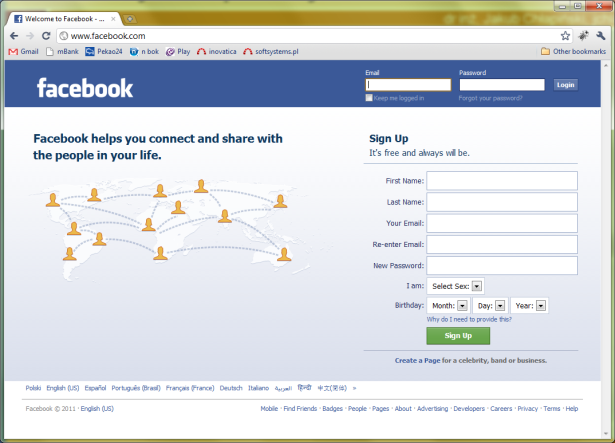The image size is (615, 443).
Task: Click footer English (US) beside Facebook © 2011
Action: click(x=97, y=408)
